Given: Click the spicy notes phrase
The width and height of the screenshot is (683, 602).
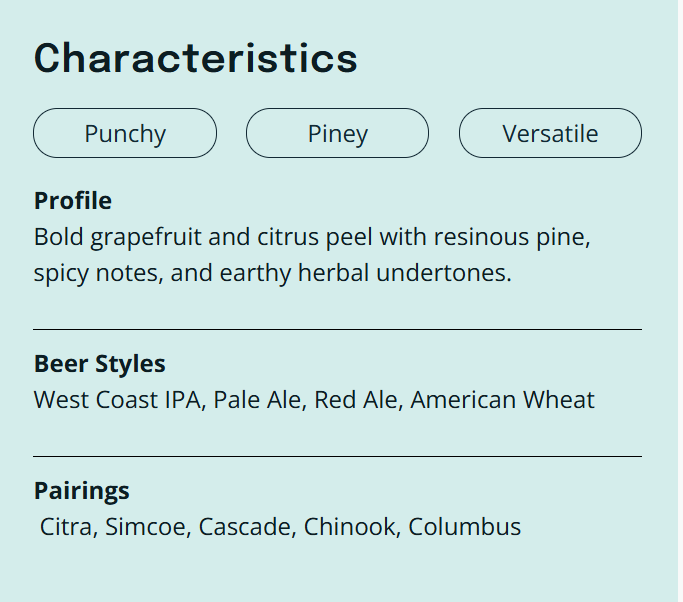Looking at the screenshot, I should click(x=97, y=273).
